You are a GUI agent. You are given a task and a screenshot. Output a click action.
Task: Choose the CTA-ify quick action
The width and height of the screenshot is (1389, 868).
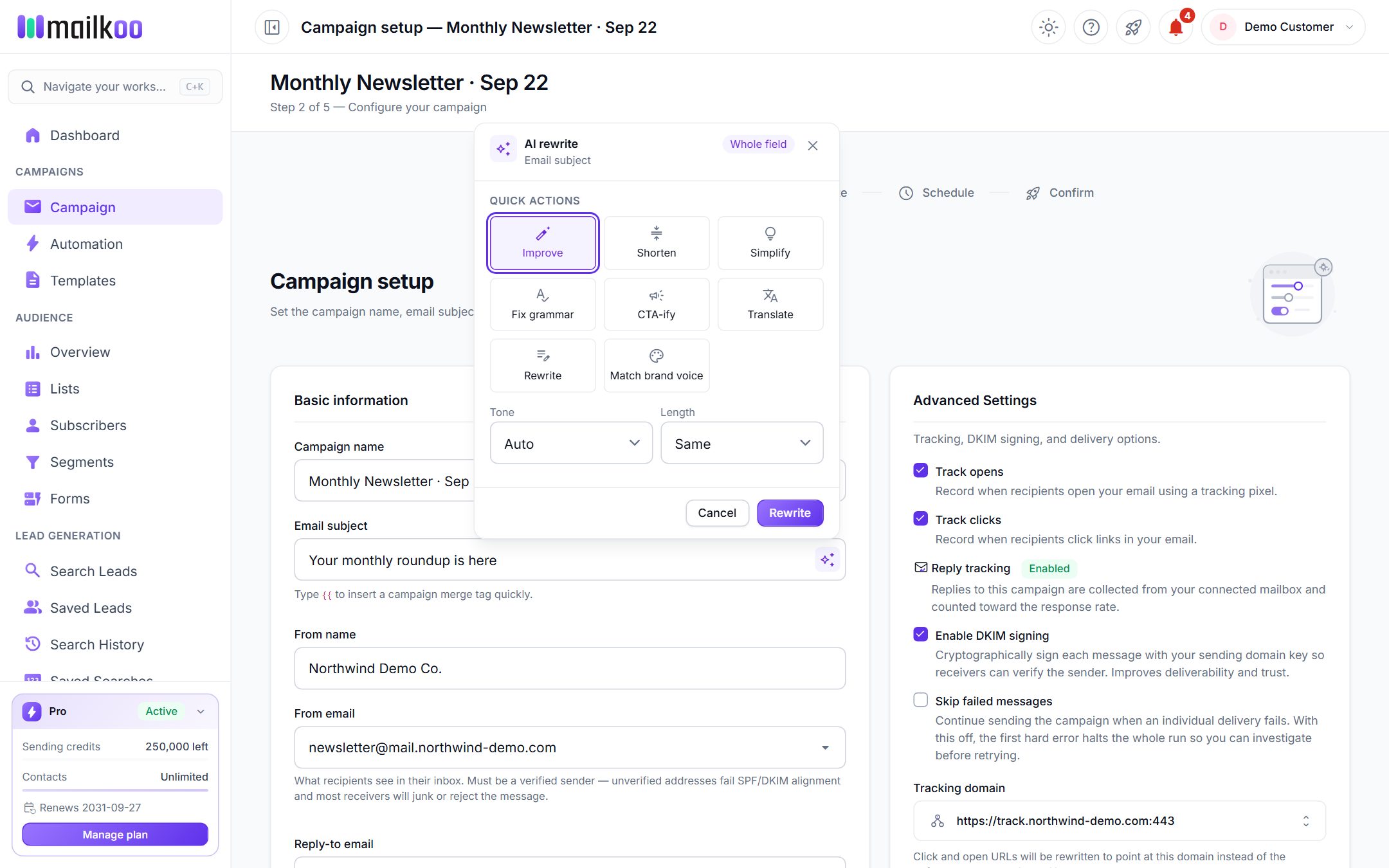pos(657,304)
